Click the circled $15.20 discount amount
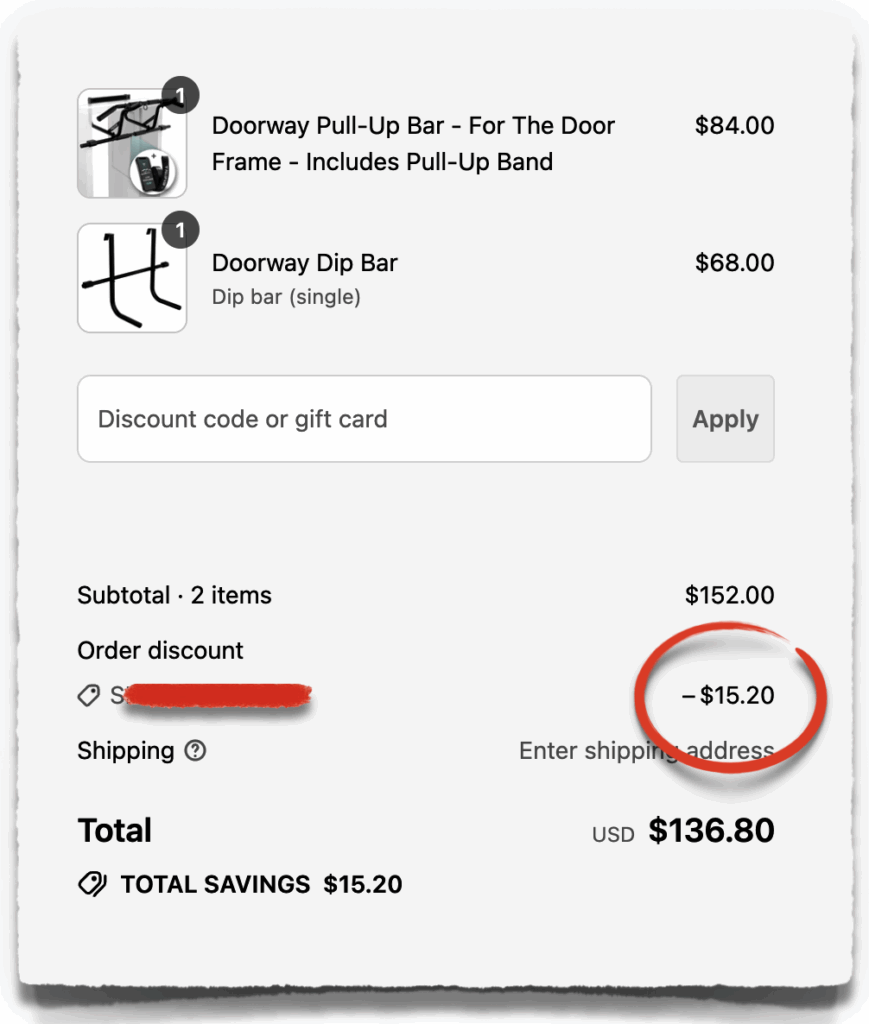The height and width of the screenshot is (1024, 869). tap(729, 695)
